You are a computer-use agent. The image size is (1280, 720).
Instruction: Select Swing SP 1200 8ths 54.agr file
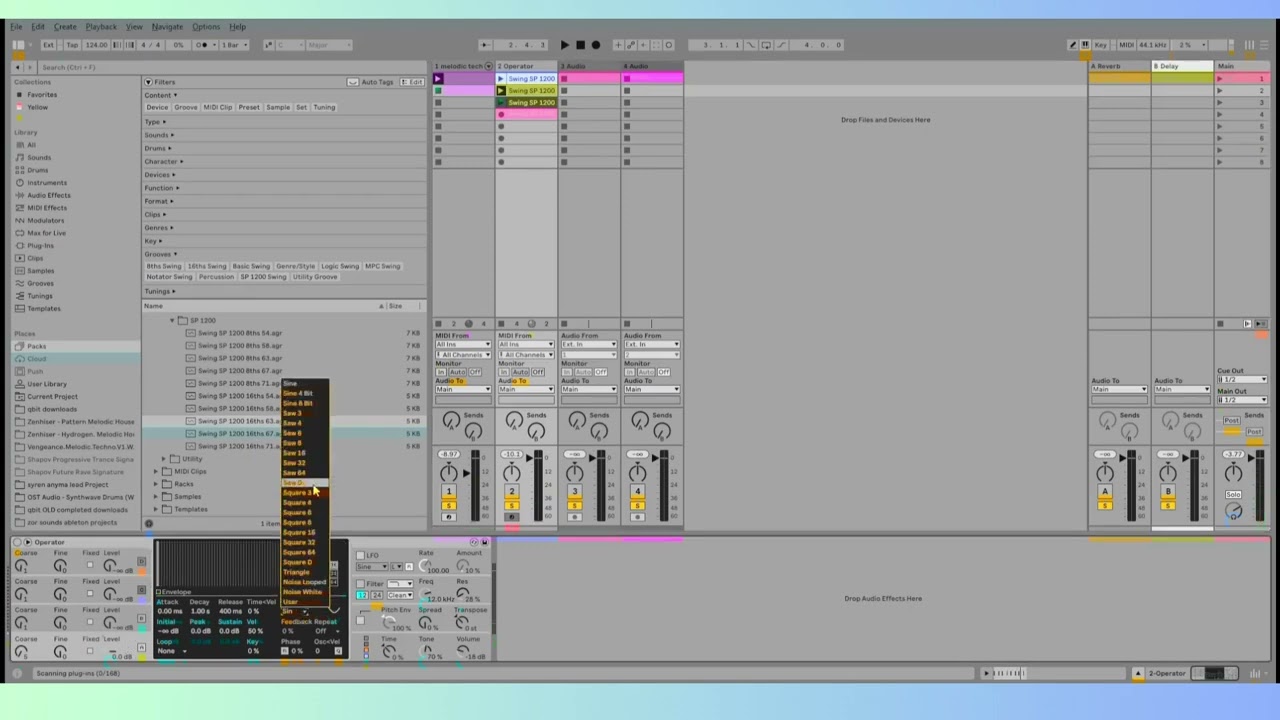(x=240, y=333)
